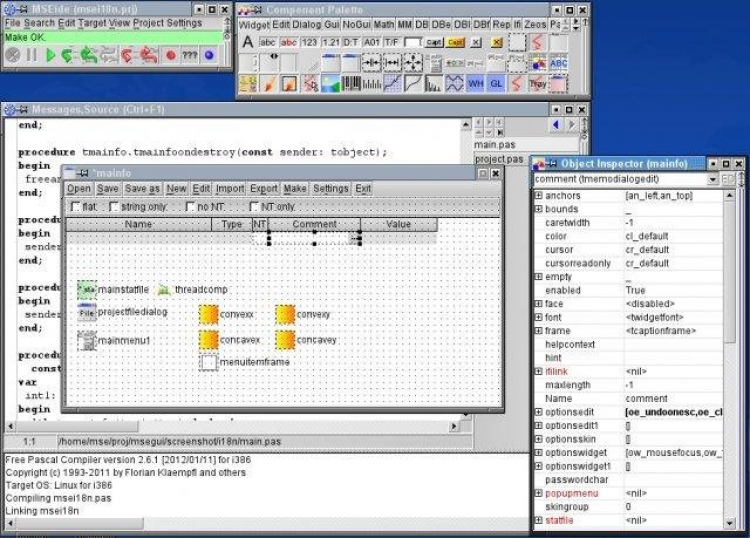
Task: Enable the 'flat' checkbox
Action: [x=75, y=207]
